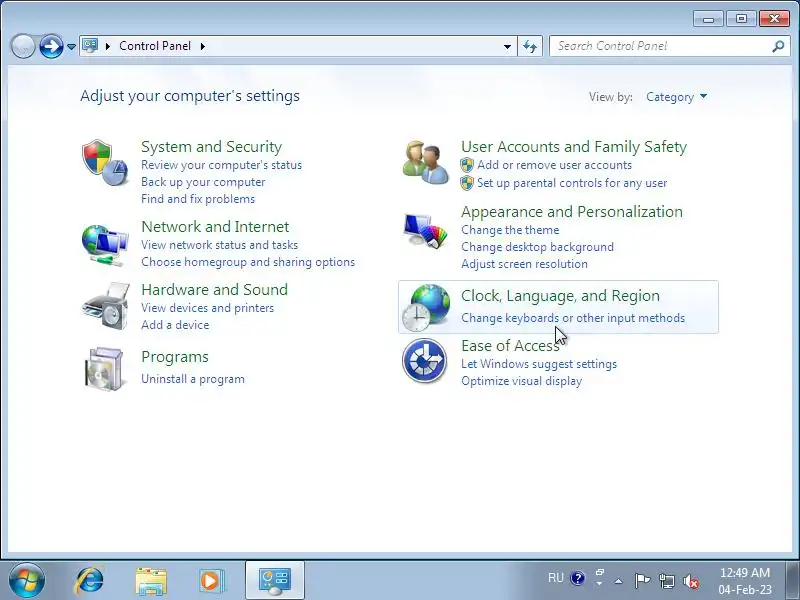Open Network and Internet category
The width and height of the screenshot is (800, 600).
click(215, 227)
